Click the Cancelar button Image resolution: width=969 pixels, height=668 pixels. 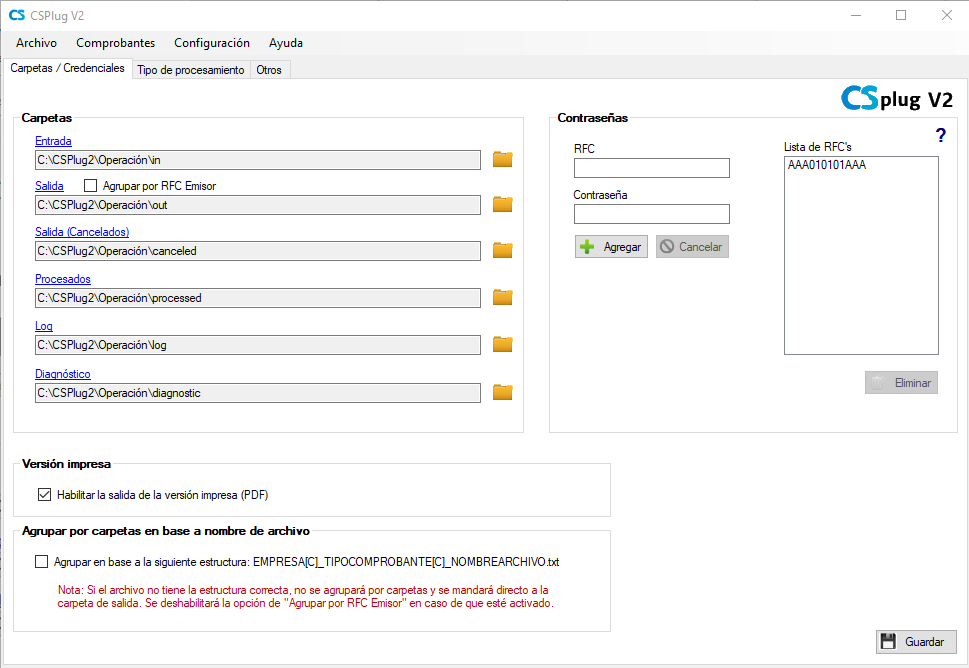tap(692, 247)
